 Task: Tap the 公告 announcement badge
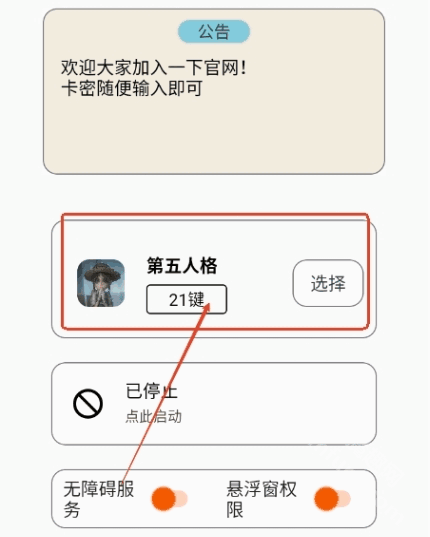click(x=214, y=32)
